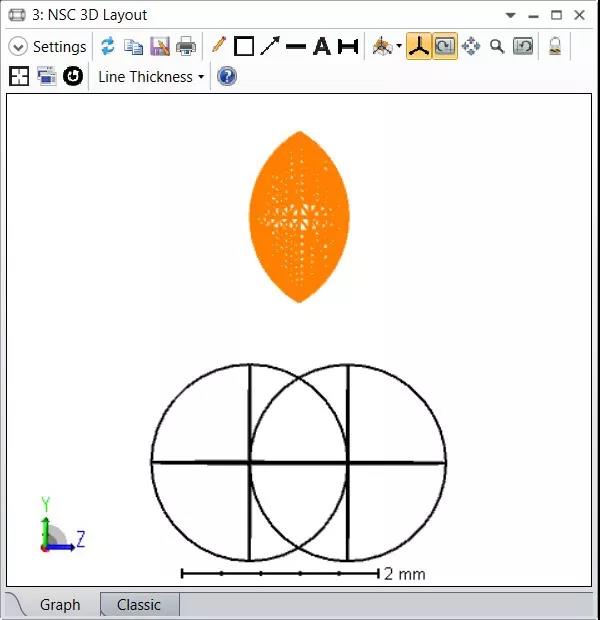Expand the Settings chevron

point(18,47)
